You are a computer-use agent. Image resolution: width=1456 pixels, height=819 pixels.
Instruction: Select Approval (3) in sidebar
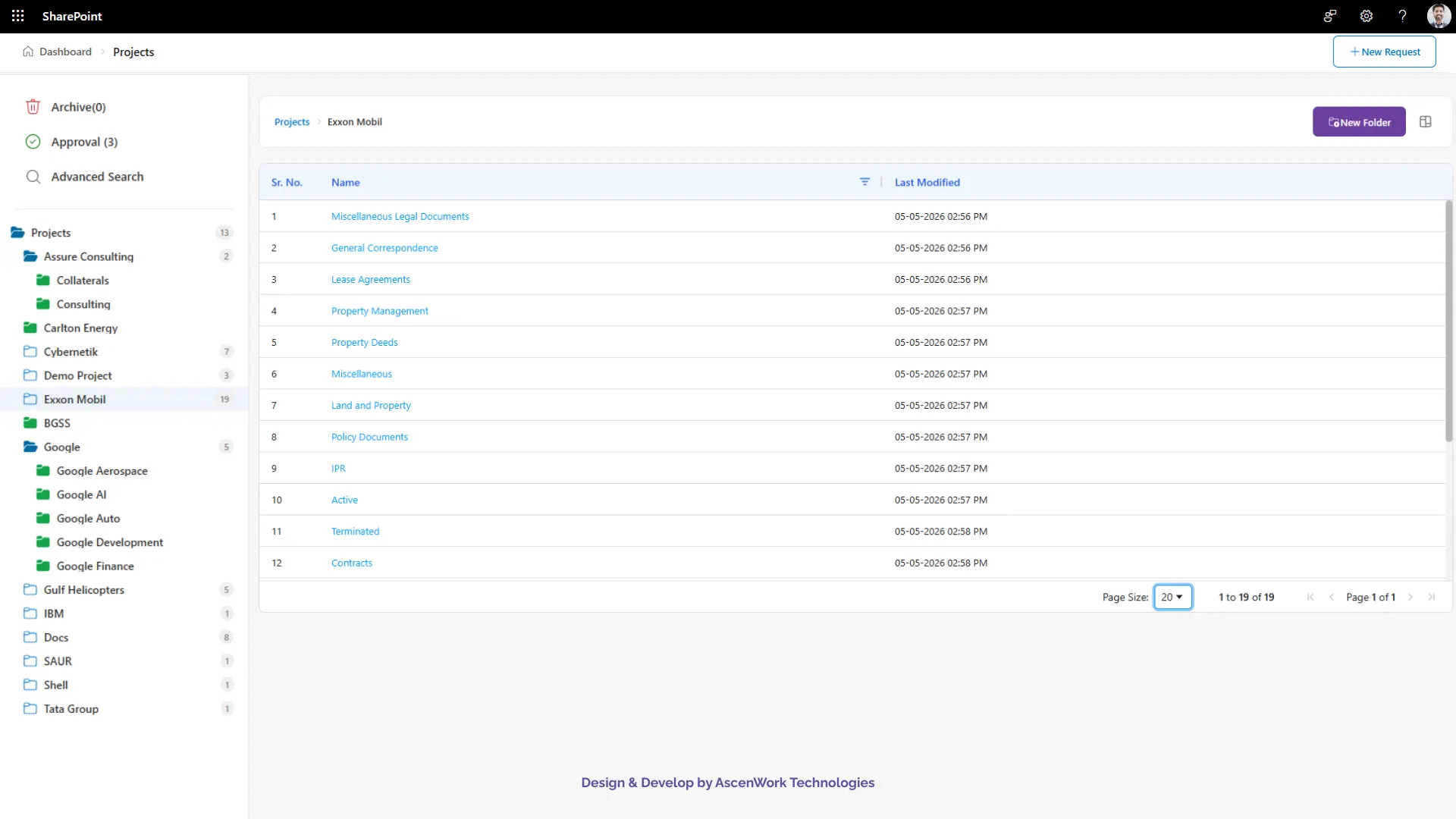point(84,142)
